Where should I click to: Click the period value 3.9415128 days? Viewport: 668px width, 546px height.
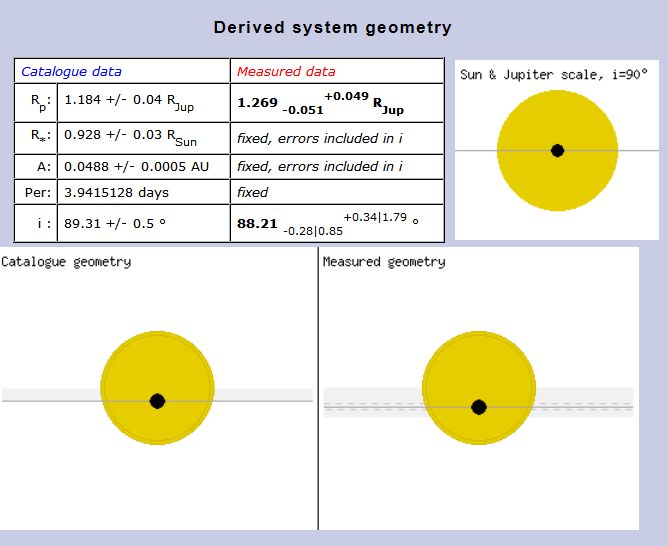tap(116, 192)
